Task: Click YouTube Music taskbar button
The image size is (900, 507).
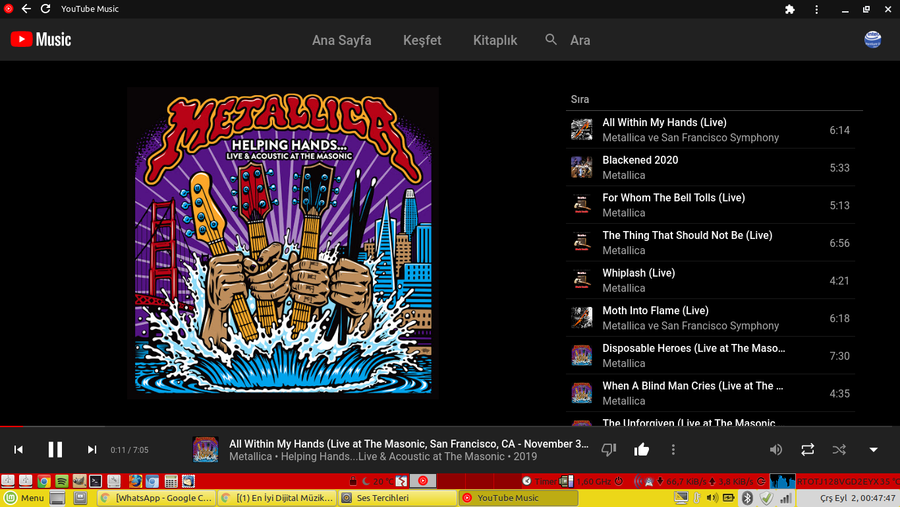Action: tap(518, 498)
